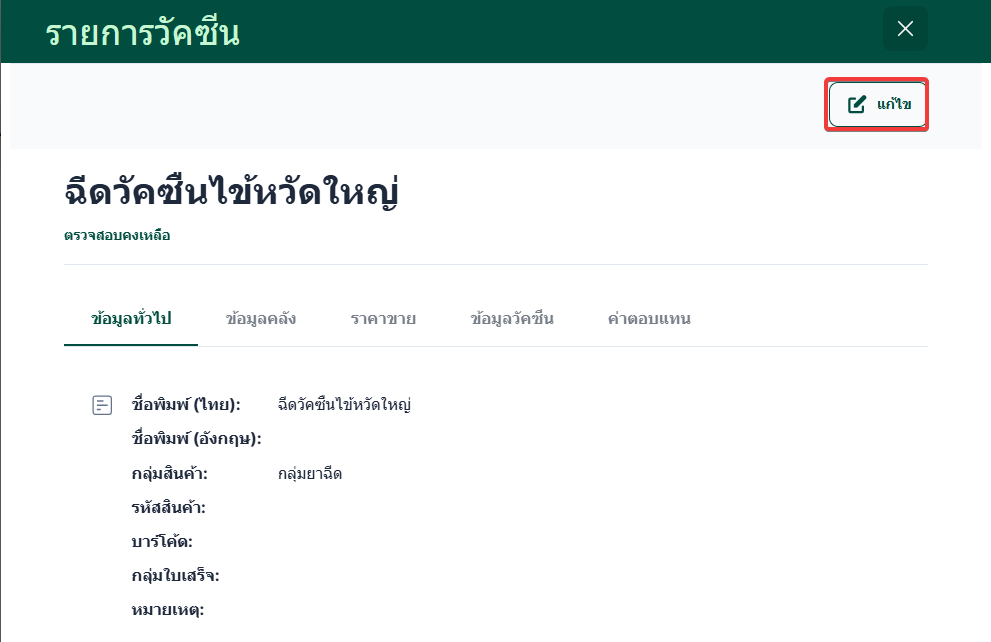Image resolution: width=991 pixels, height=642 pixels.
Task: Select the ชื่อพิมพ์ (ไทย) value text
Action: (x=345, y=405)
